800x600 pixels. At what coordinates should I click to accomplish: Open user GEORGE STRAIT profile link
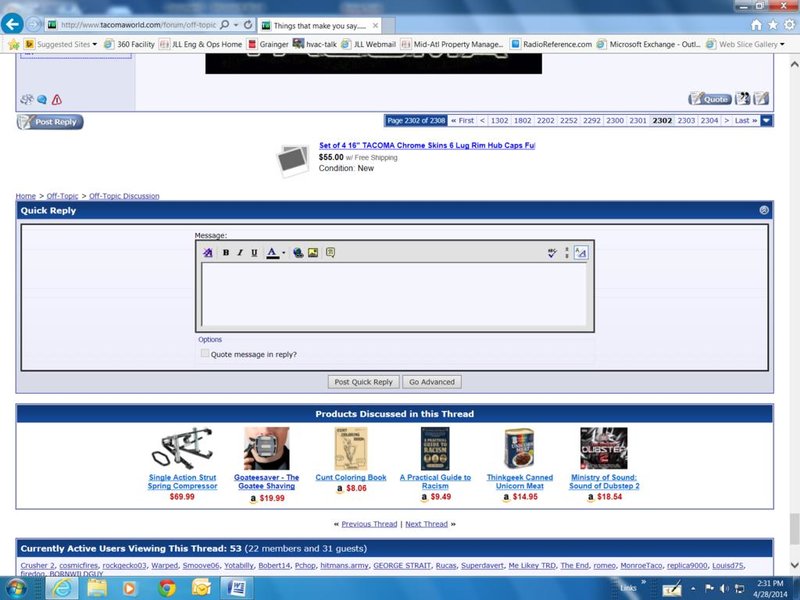click(402, 565)
